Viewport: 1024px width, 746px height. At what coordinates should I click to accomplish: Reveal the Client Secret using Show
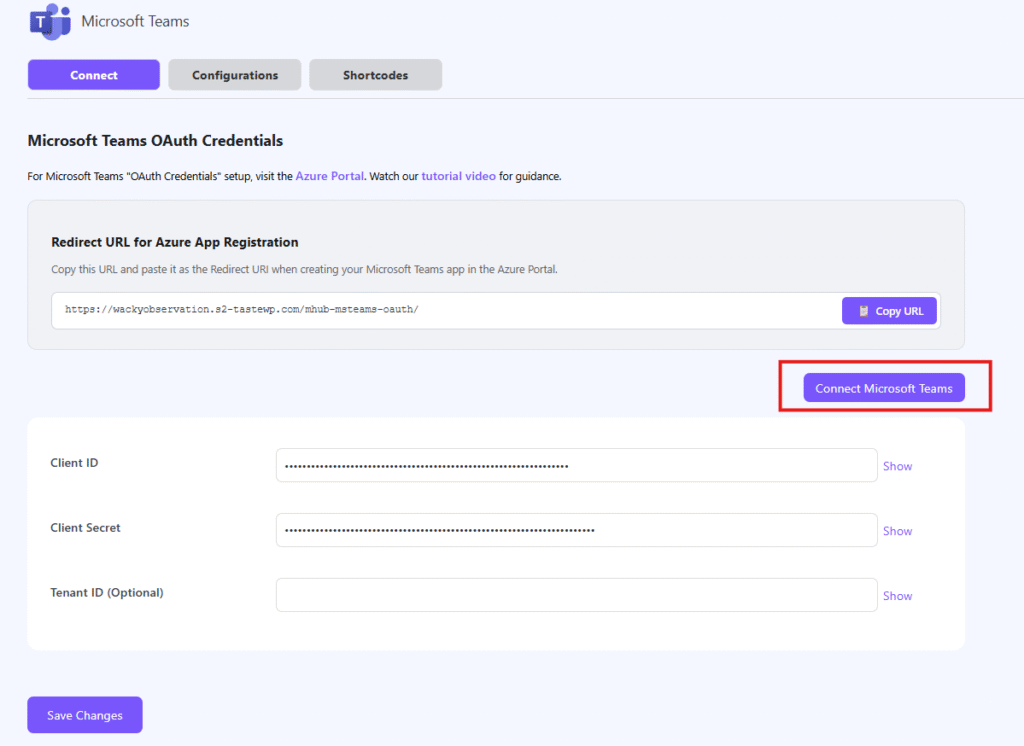tap(897, 531)
